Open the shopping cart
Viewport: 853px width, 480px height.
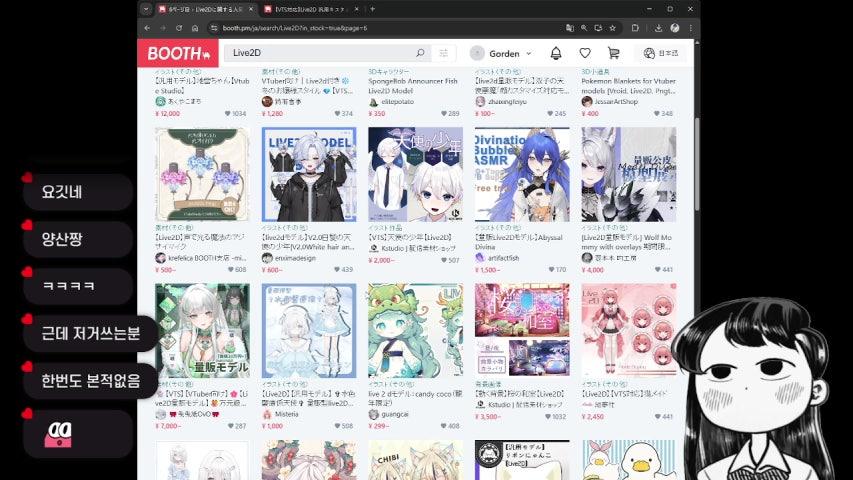pos(614,53)
